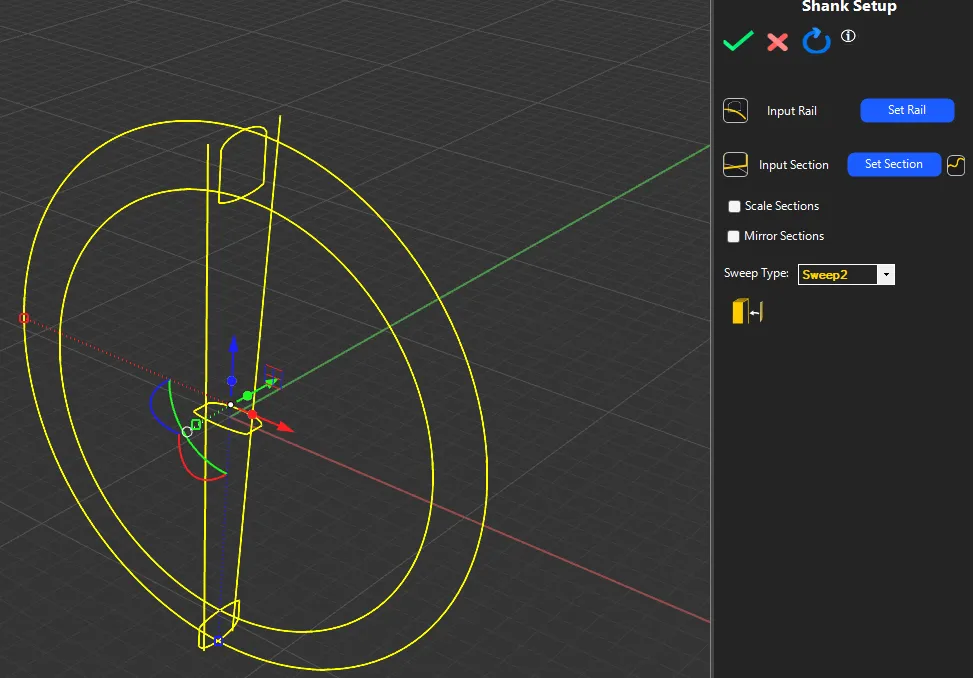Click the Input Rail curve icon

pos(735,110)
